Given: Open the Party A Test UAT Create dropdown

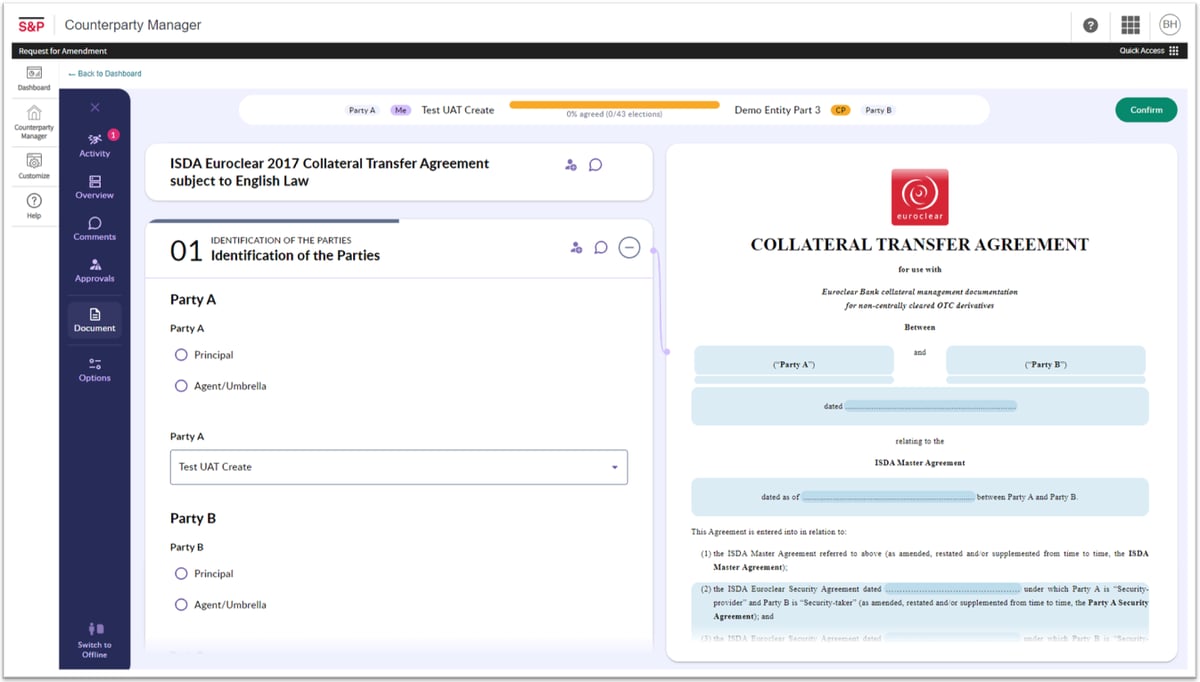Looking at the screenshot, I should tap(399, 467).
